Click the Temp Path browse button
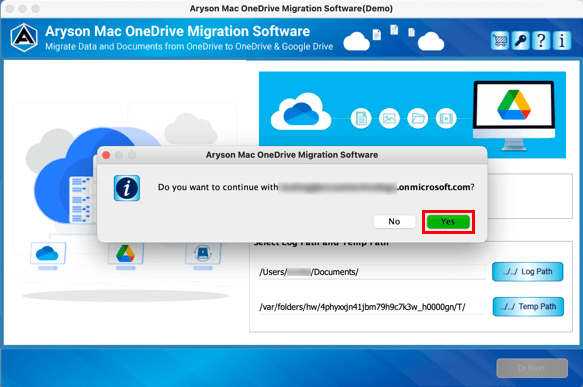The height and width of the screenshot is (387, 583). (528, 307)
